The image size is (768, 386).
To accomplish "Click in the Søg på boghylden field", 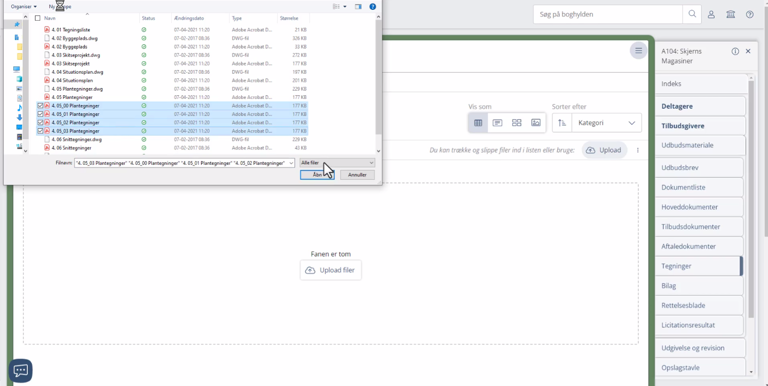I will pos(608,14).
